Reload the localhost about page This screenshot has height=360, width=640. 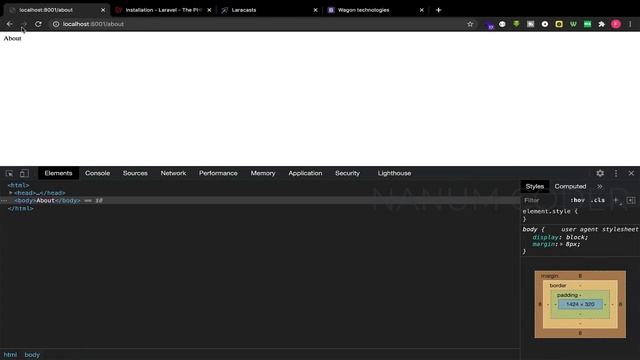(x=38, y=24)
